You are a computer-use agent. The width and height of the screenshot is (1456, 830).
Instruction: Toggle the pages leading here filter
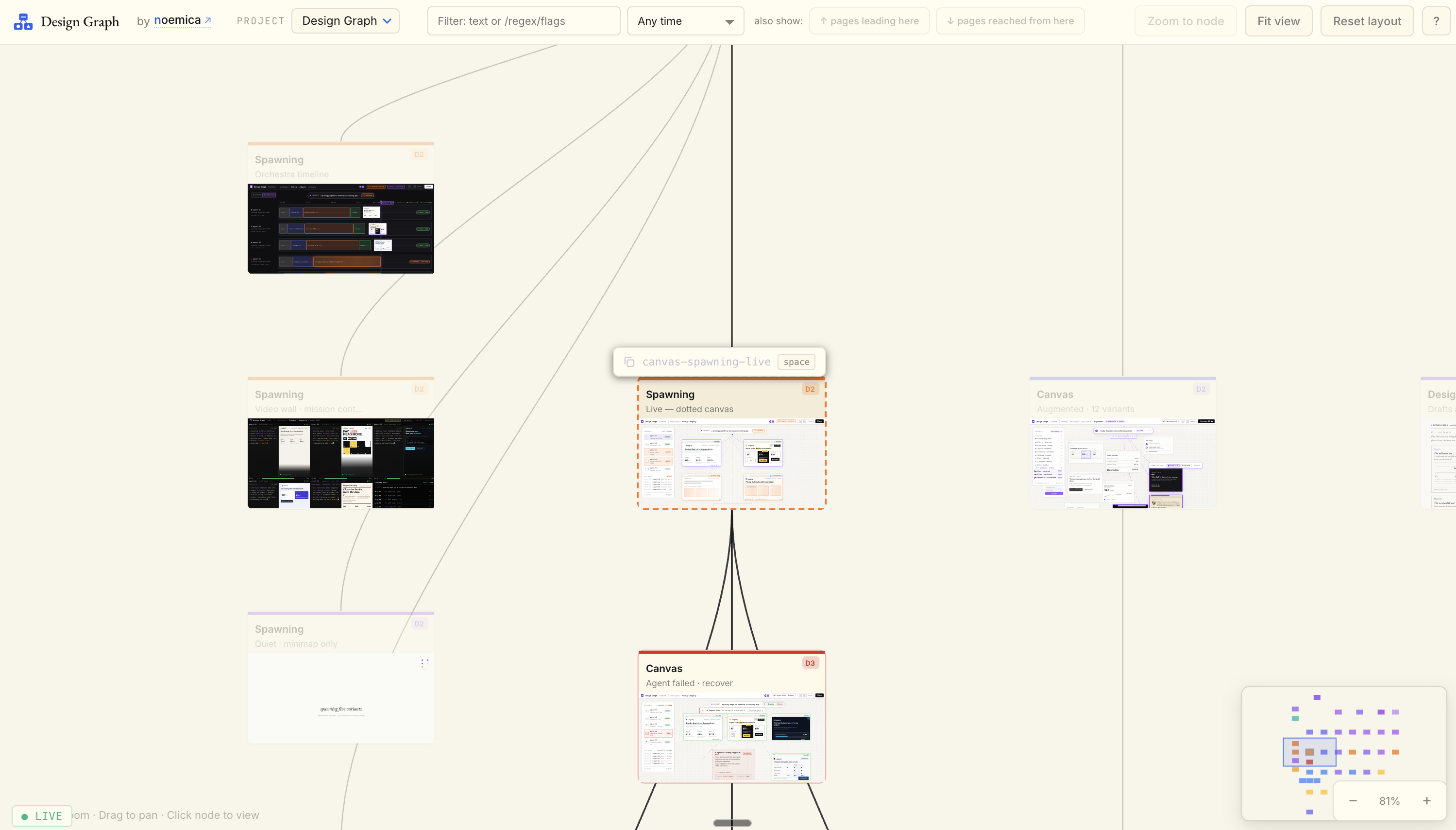pos(869,20)
